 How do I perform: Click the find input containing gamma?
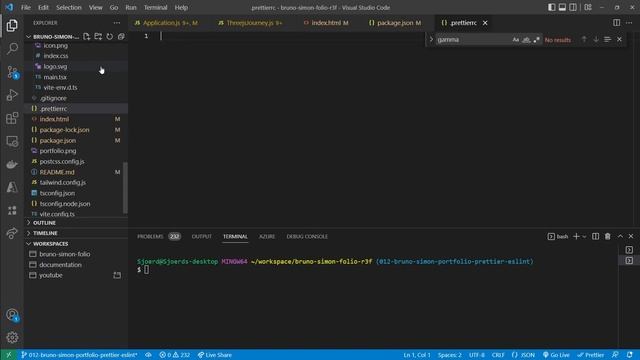[473, 40]
